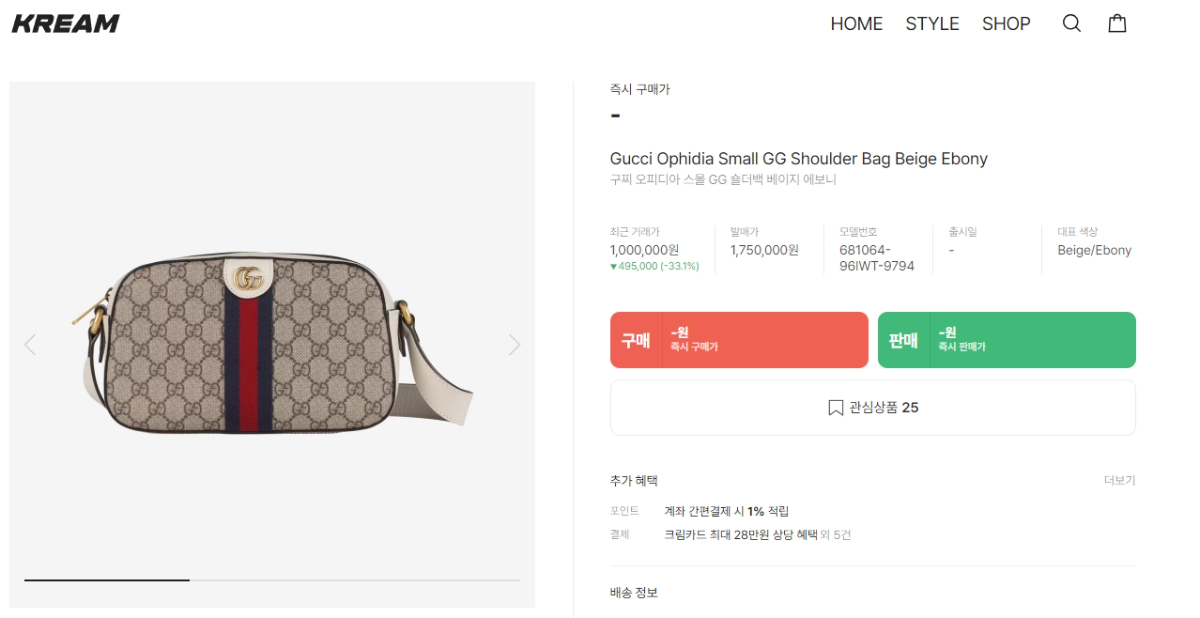Expand 추가 혜택 with 더보기
Screen dimensions: 1200x618
(x=1119, y=481)
